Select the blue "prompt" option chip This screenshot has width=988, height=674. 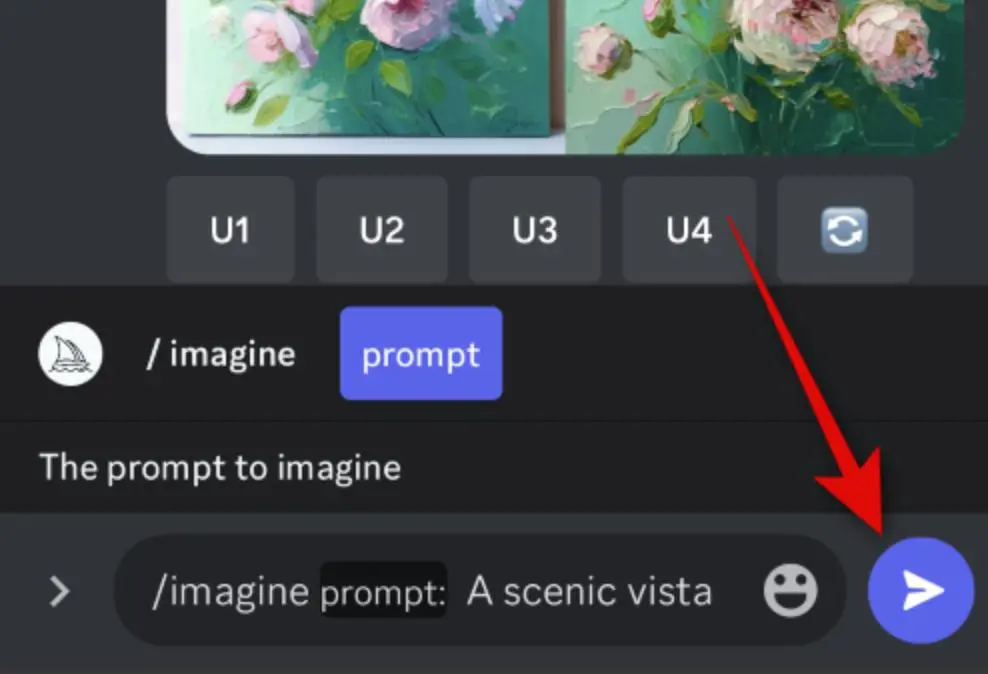tap(421, 354)
